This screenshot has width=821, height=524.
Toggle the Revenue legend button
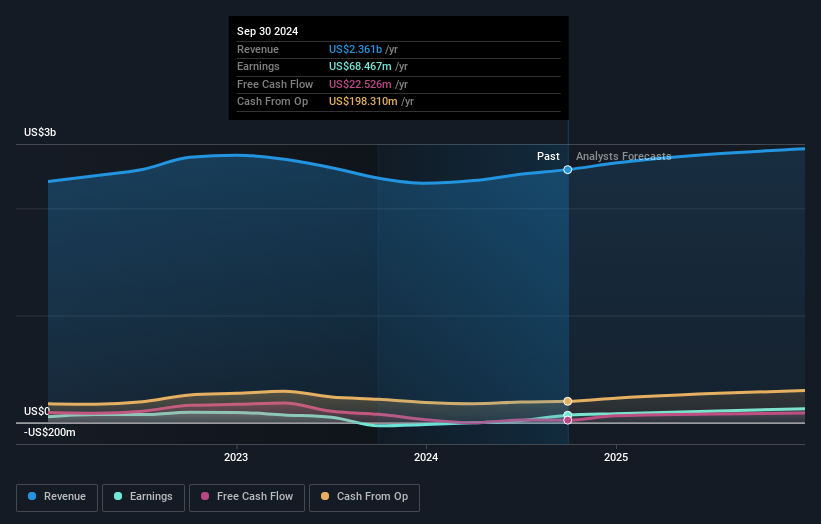[x=57, y=497]
